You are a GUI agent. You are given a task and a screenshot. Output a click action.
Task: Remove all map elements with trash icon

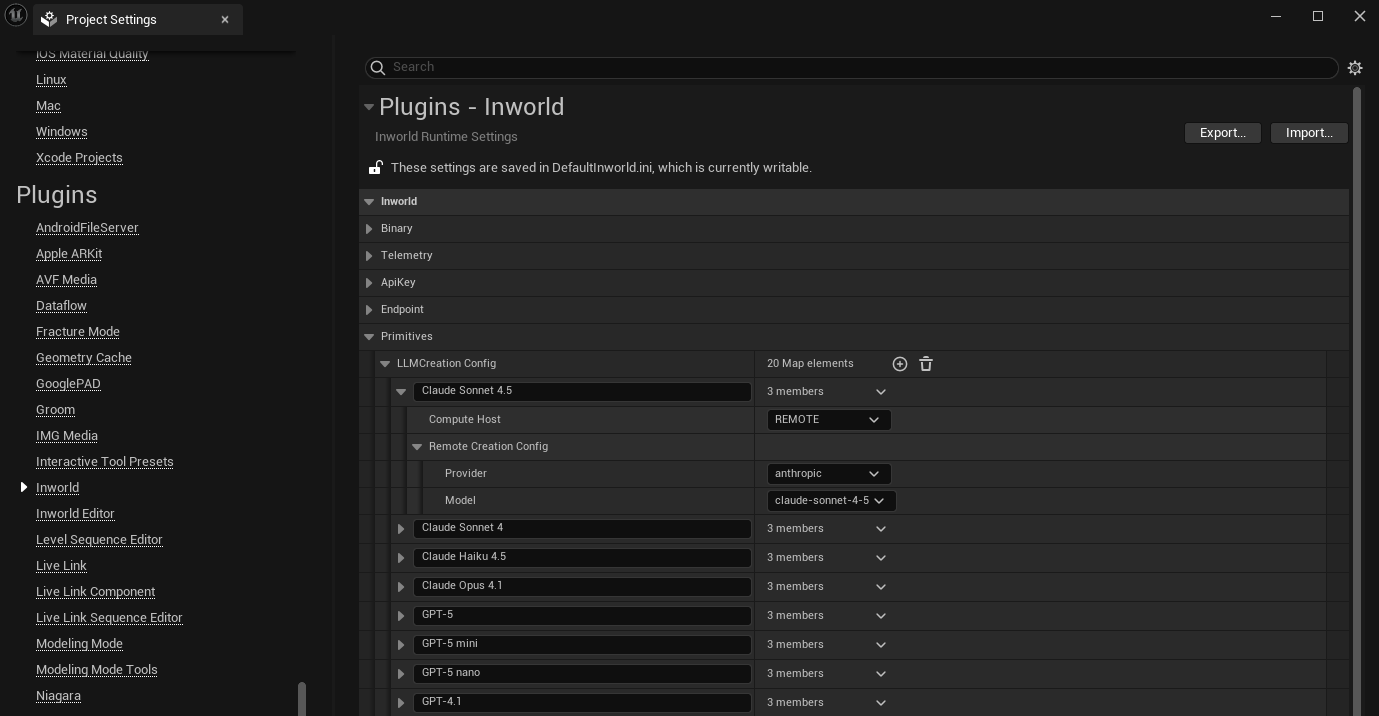click(x=926, y=364)
